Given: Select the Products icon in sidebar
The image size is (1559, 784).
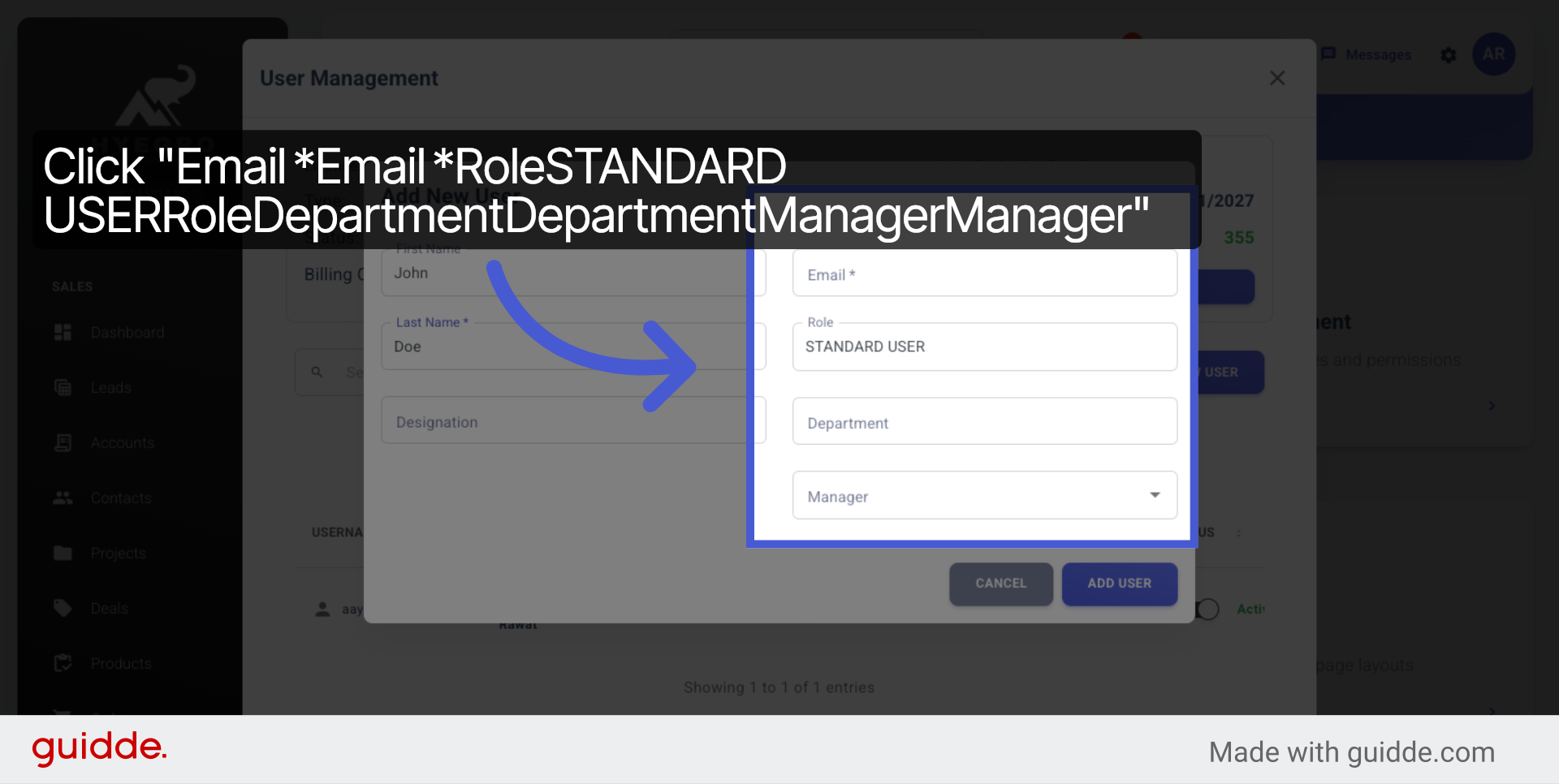Looking at the screenshot, I should point(63,663).
